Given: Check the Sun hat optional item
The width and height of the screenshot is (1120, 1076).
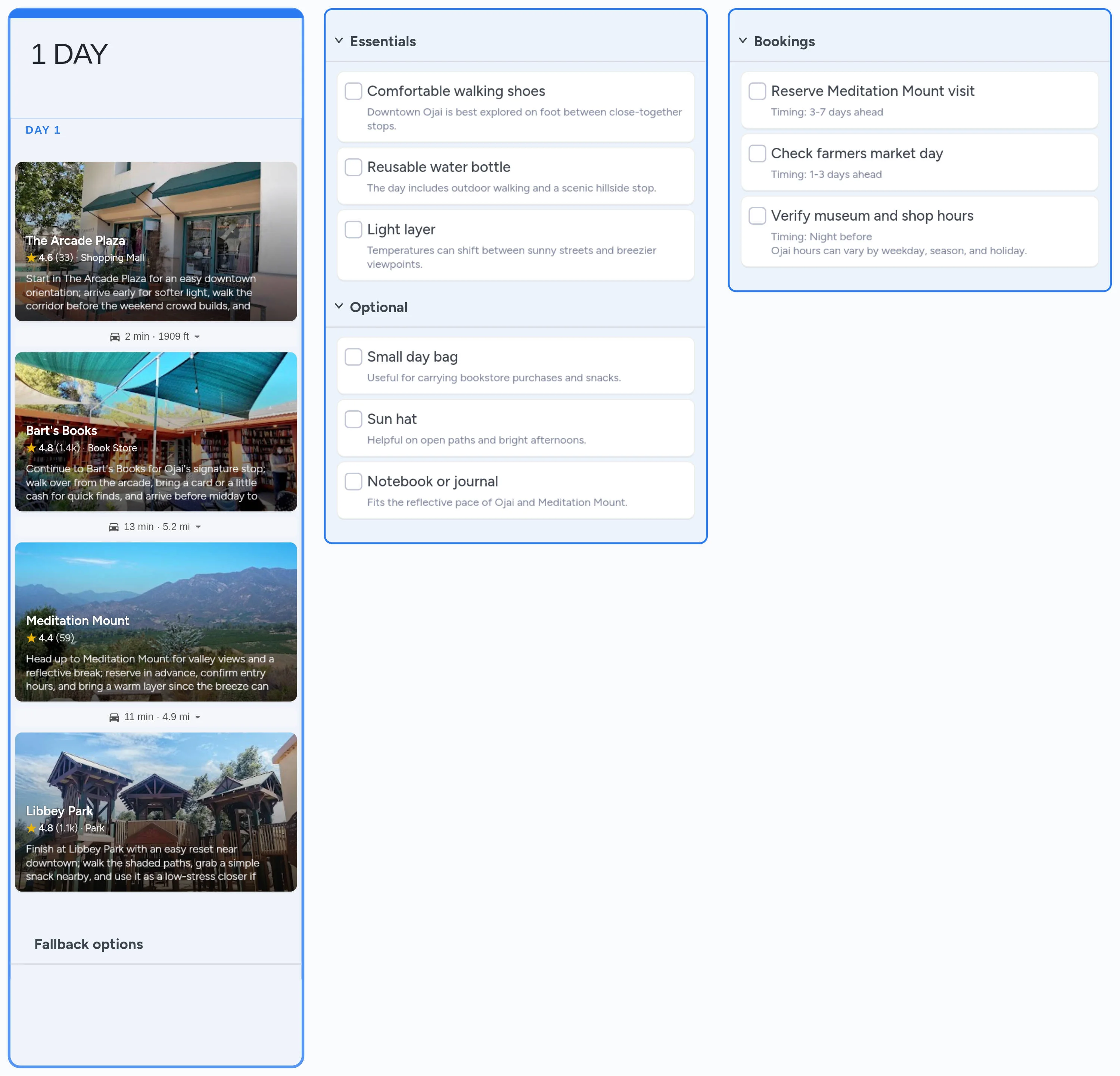Looking at the screenshot, I should [353, 419].
